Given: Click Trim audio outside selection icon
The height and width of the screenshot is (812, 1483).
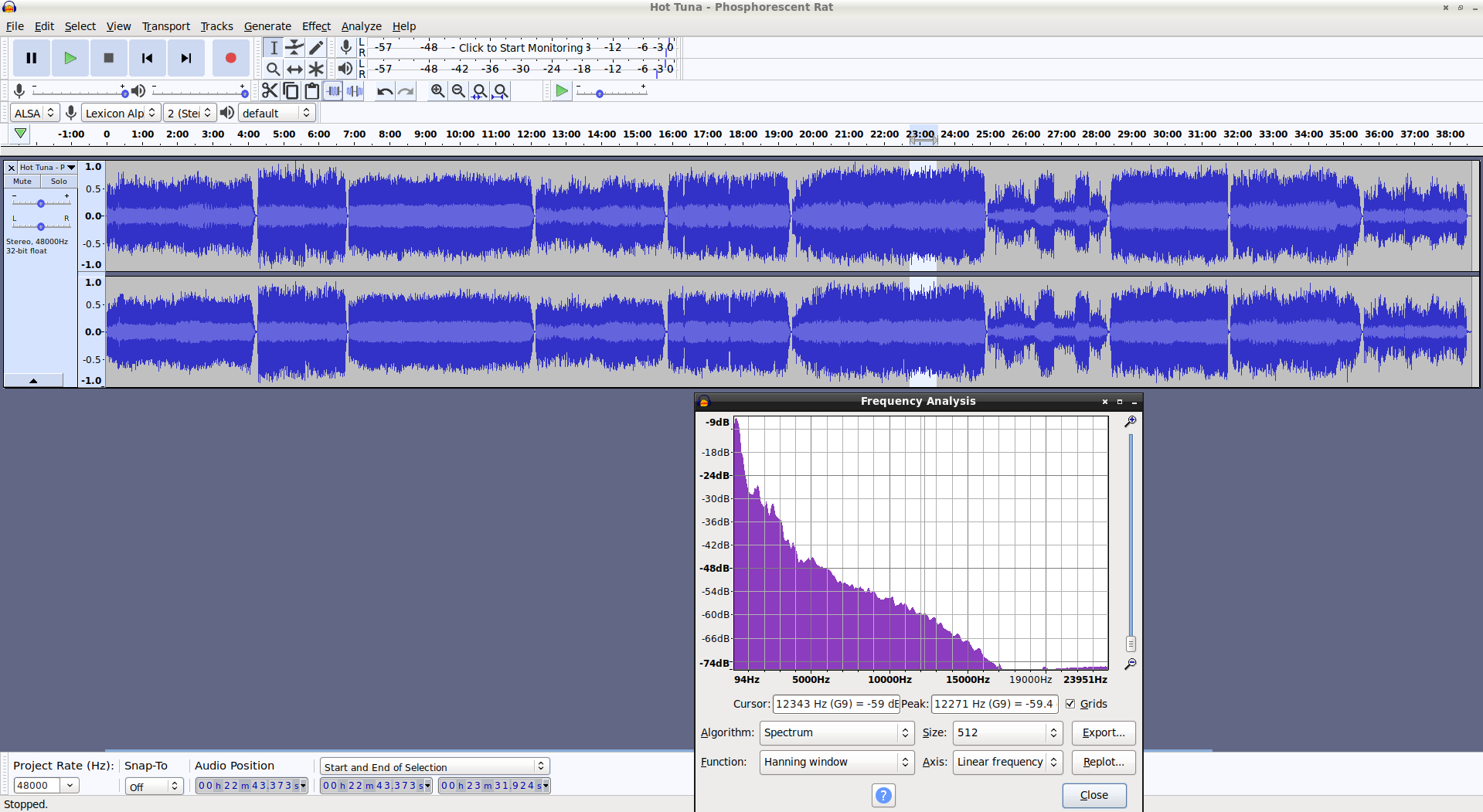Looking at the screenshot, I should point(333,91).
